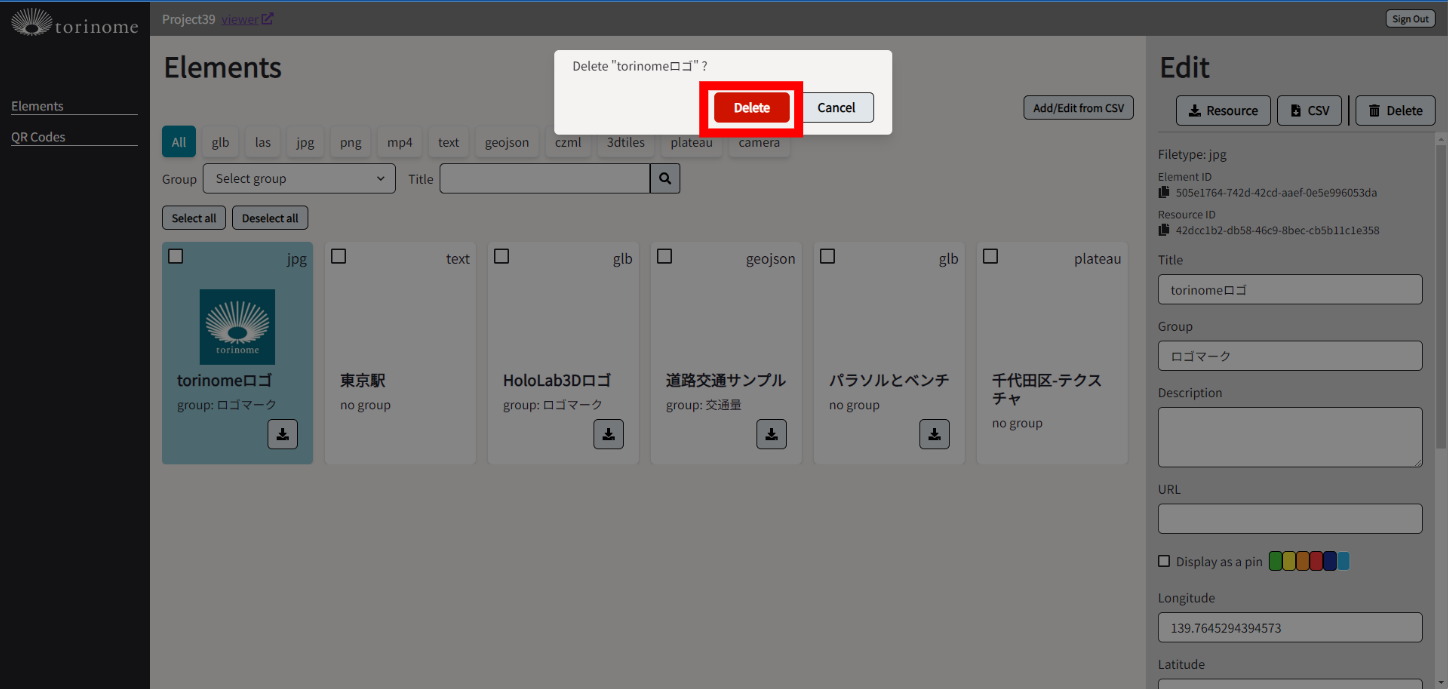Click the download icon on the torinomeロゴ card
The width and height of the screenshot is (1449, 689).
[282, 434]
